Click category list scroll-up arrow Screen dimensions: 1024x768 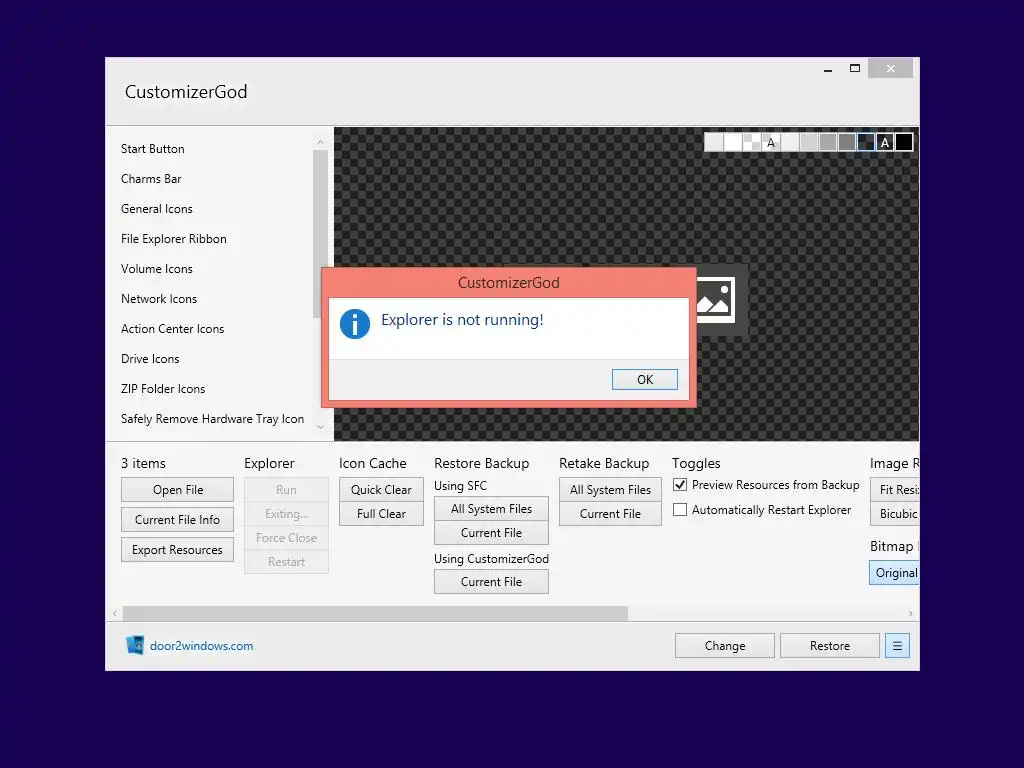[320, 142]
